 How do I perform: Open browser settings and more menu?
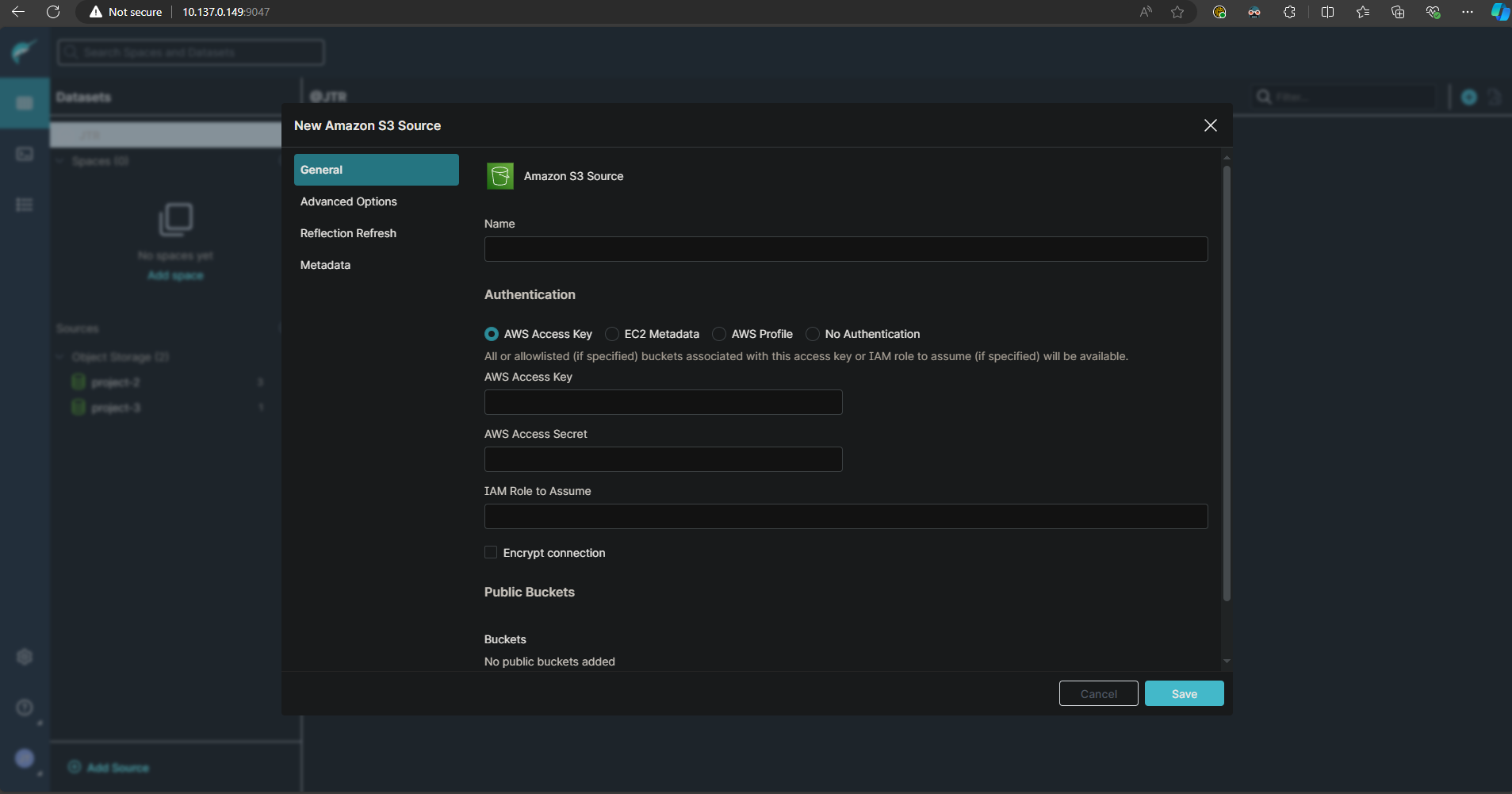pos(1468,12)
